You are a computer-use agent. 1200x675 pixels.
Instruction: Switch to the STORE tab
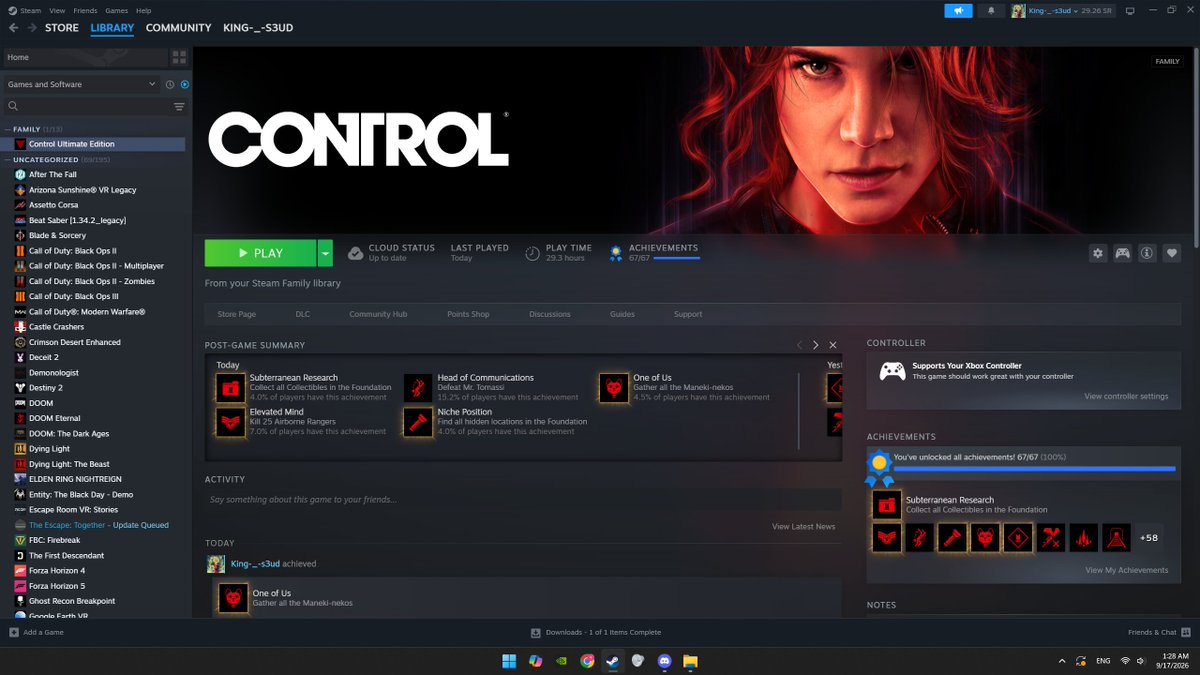tap(62, 28)
